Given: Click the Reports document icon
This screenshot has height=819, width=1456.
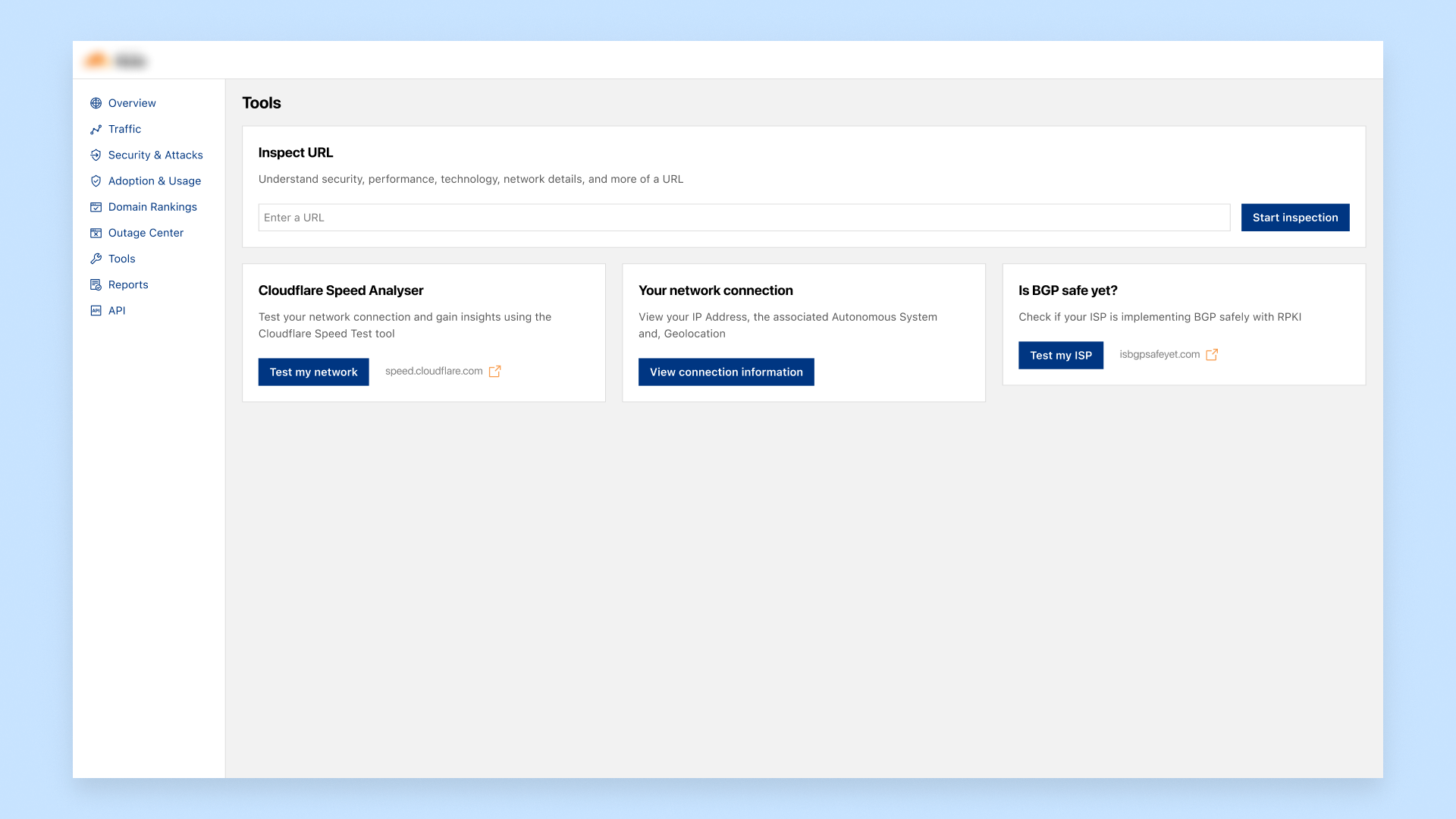Looking at the screenshot, I should [96, 285].
